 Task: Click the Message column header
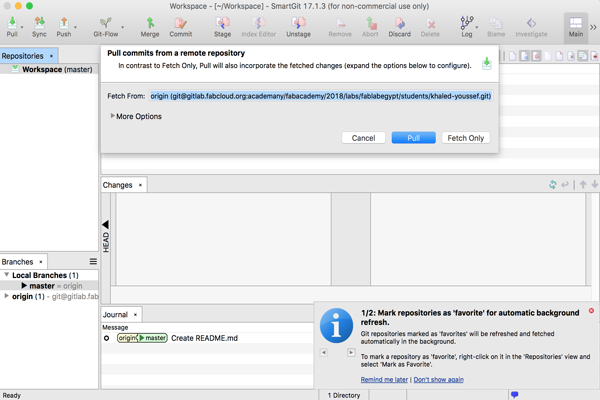(115, 327)
